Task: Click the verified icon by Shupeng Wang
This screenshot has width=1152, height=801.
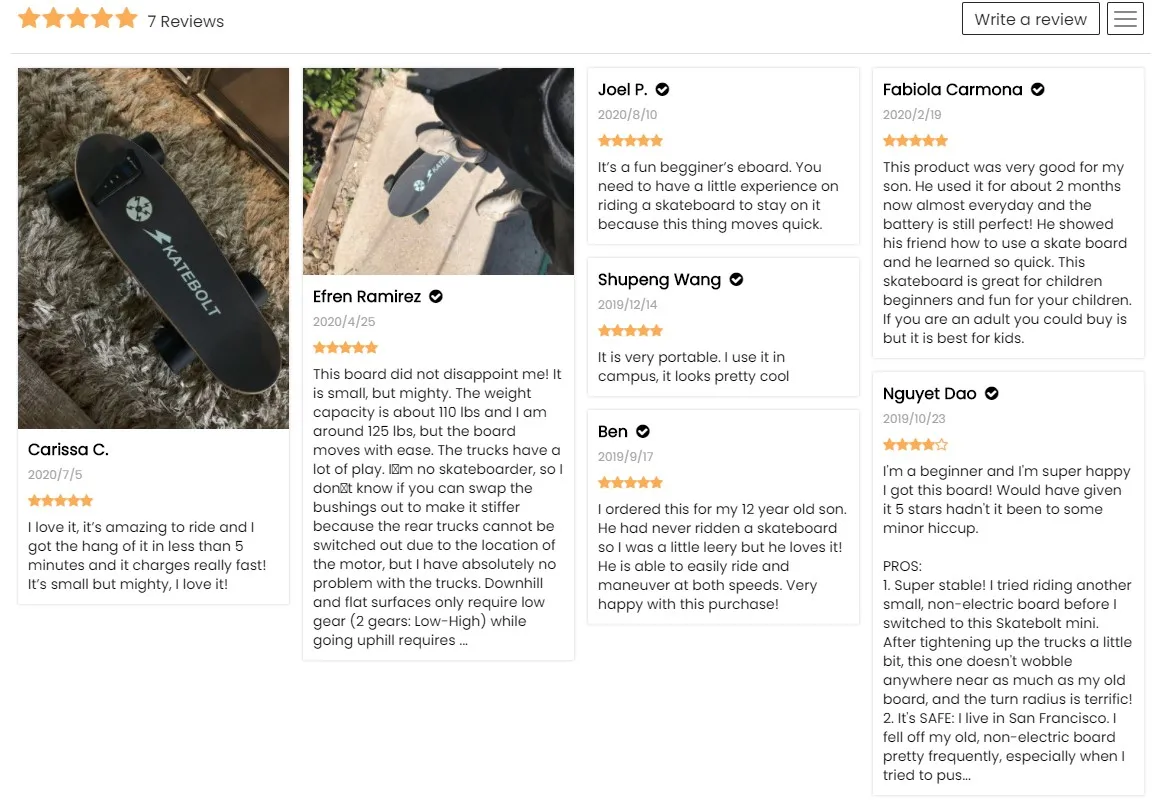Action: (736, 280)
